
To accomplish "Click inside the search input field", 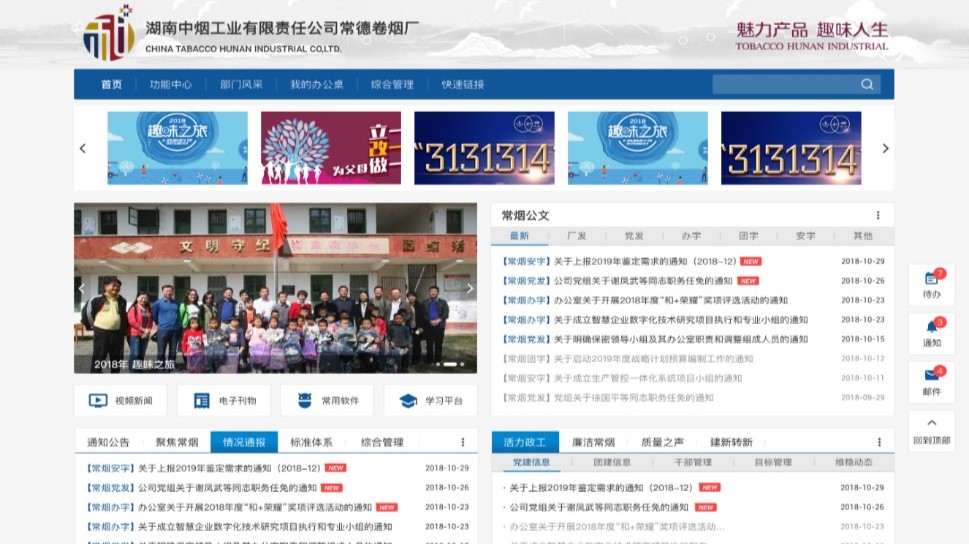I will 783,85.
